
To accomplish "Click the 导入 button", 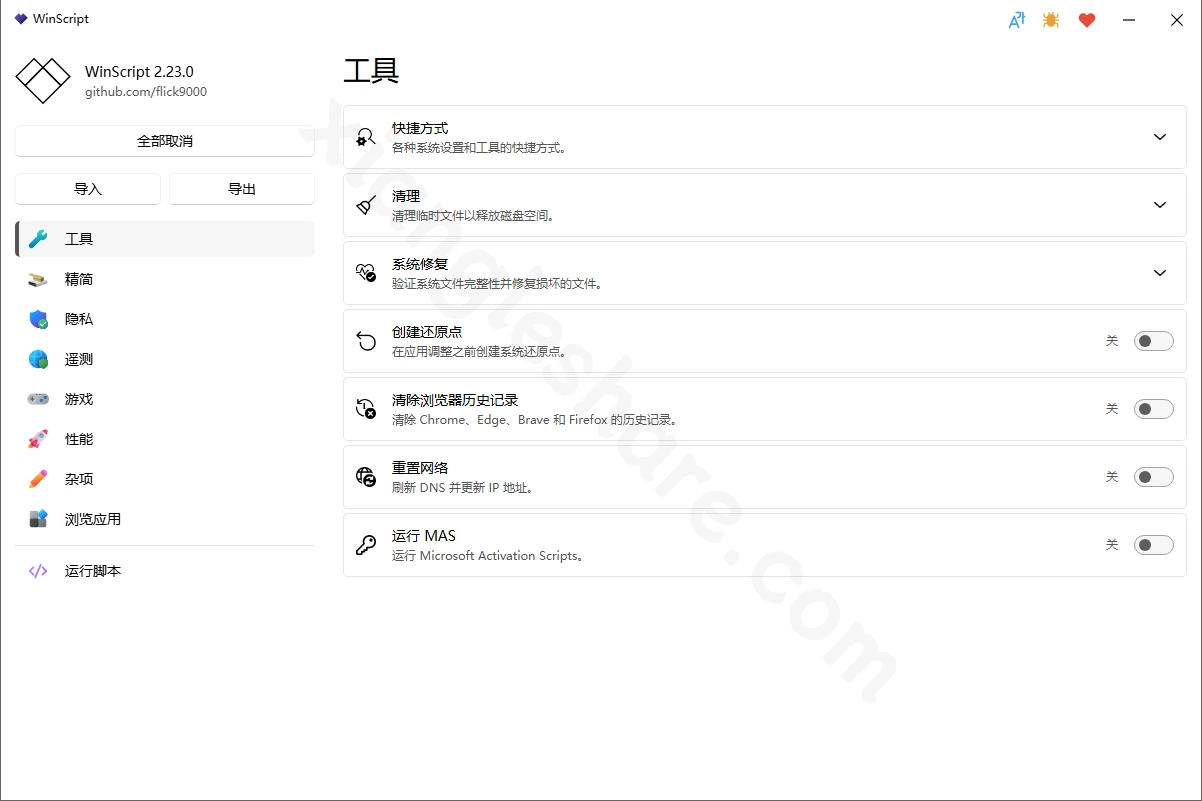I will pos(88,189).
